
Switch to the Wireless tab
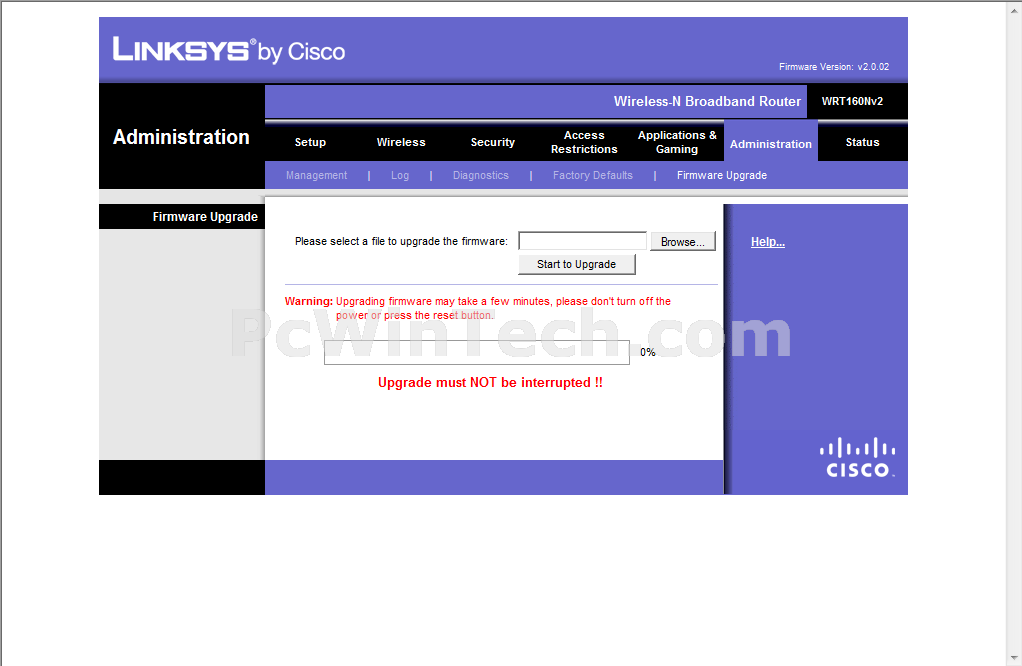[x=401, y=142]
